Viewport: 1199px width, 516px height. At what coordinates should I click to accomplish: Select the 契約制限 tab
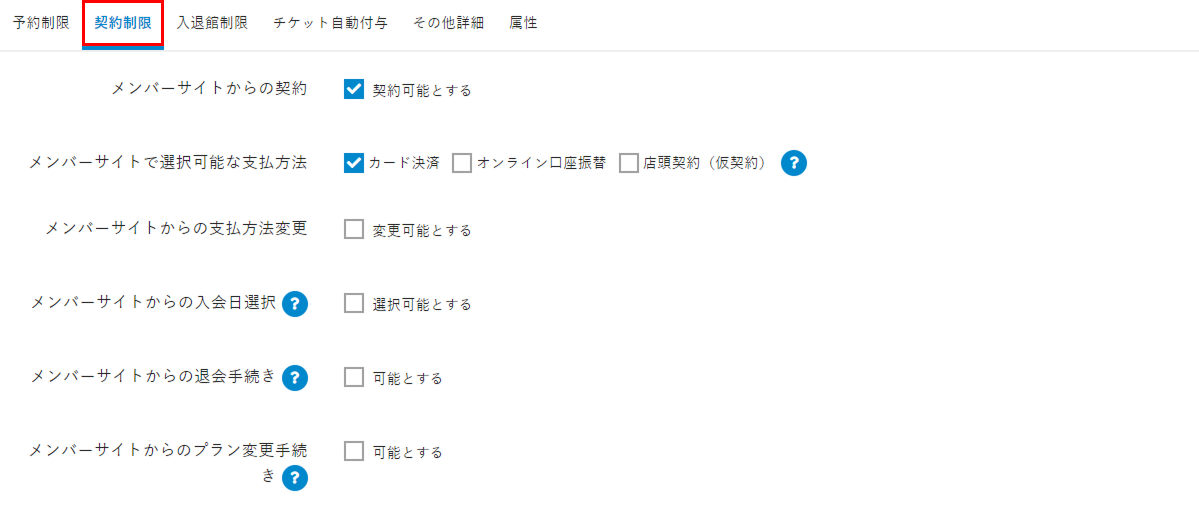point(123,23)
